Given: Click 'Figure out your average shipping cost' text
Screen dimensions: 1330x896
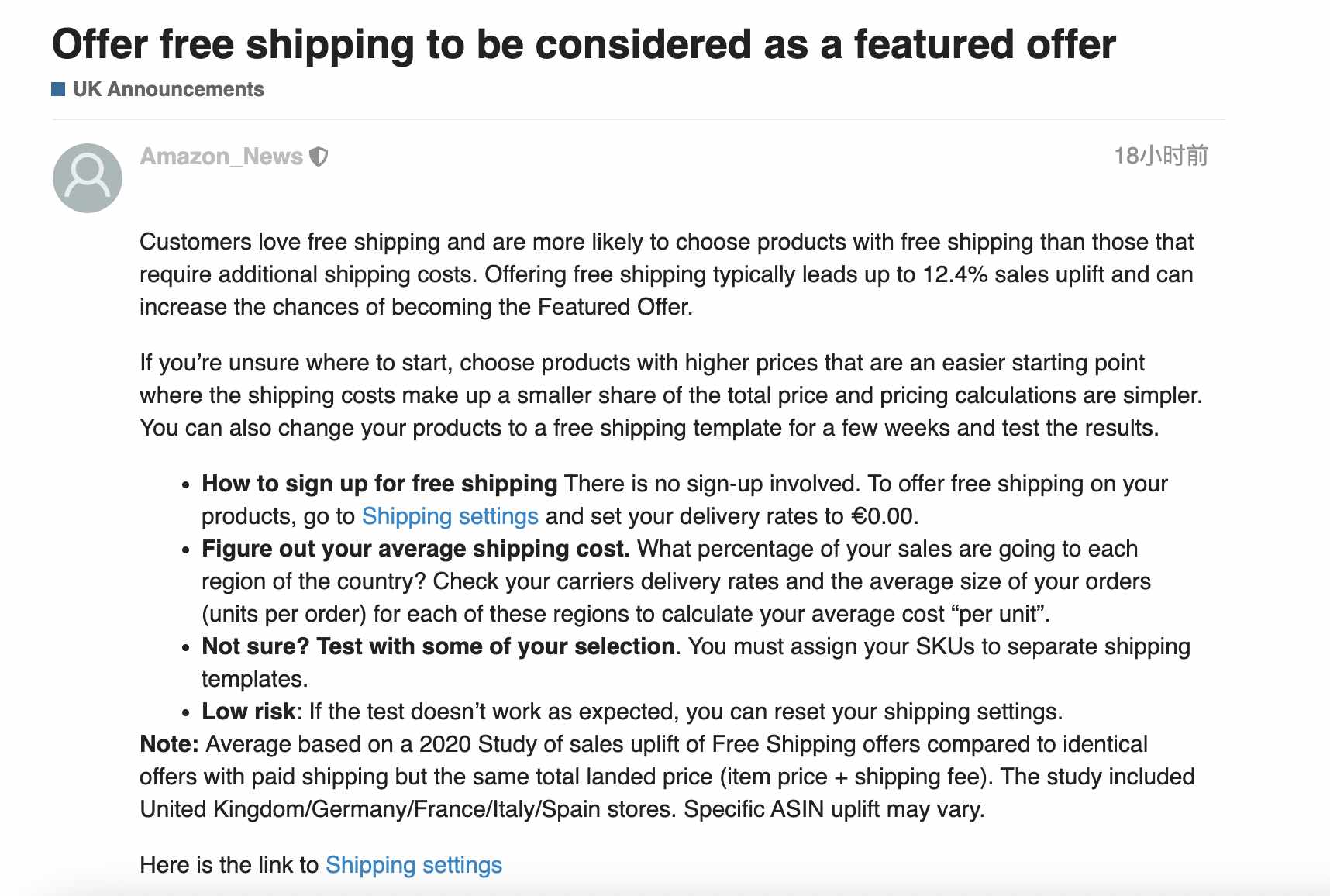Looking at the screenshot, I should [416, 549].
